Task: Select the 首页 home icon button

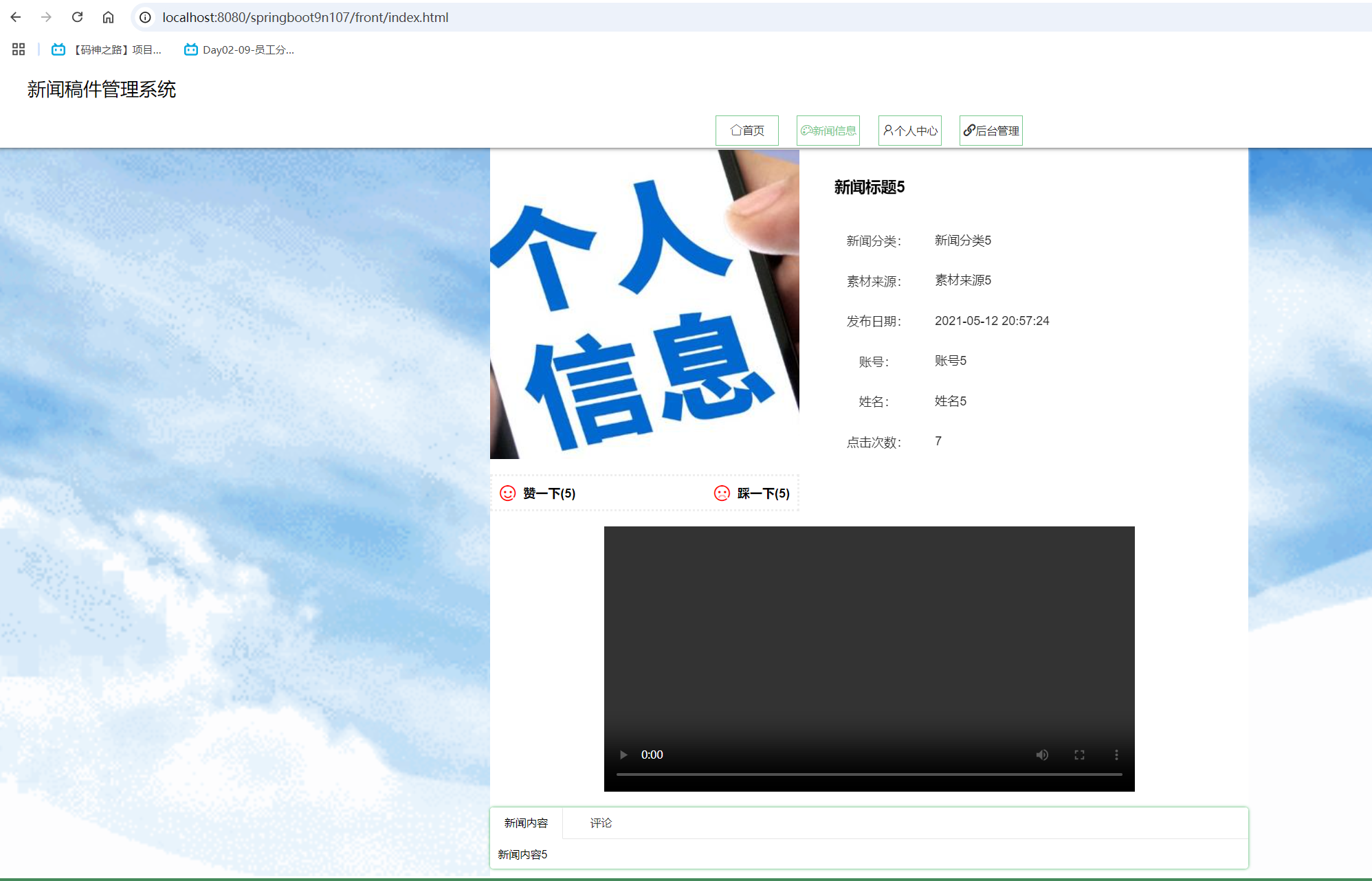Action: tap(747, 130)
